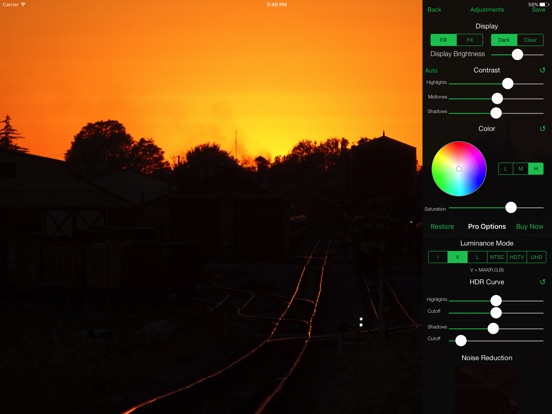Screen dimensions: 552x414
Task: Tap the V = MAX(R,G,B) formula text
Action: point(487,270)
